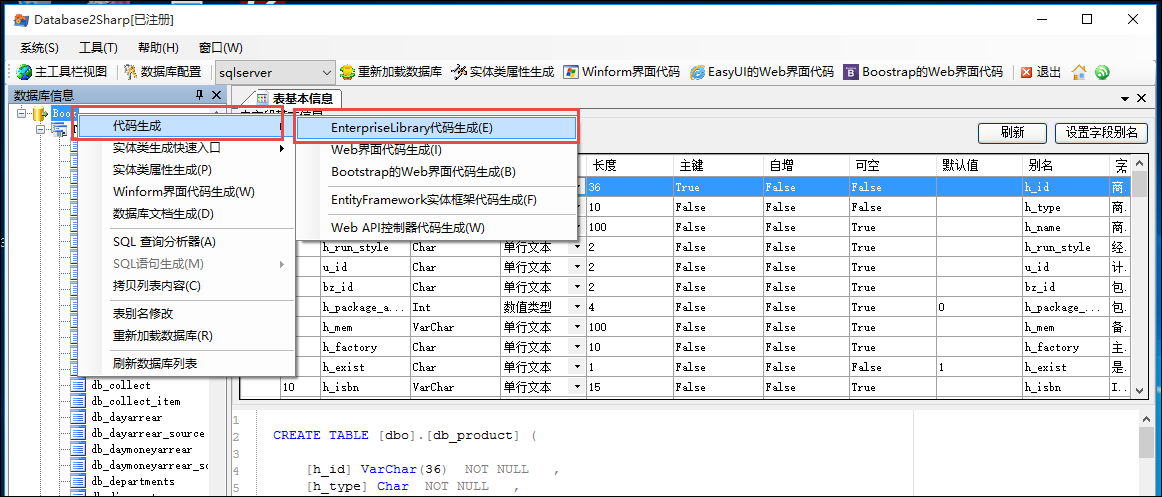Click the Boostrap的Web界面代码 B icon
The image size is (1162, 497).
coord(851,72)
